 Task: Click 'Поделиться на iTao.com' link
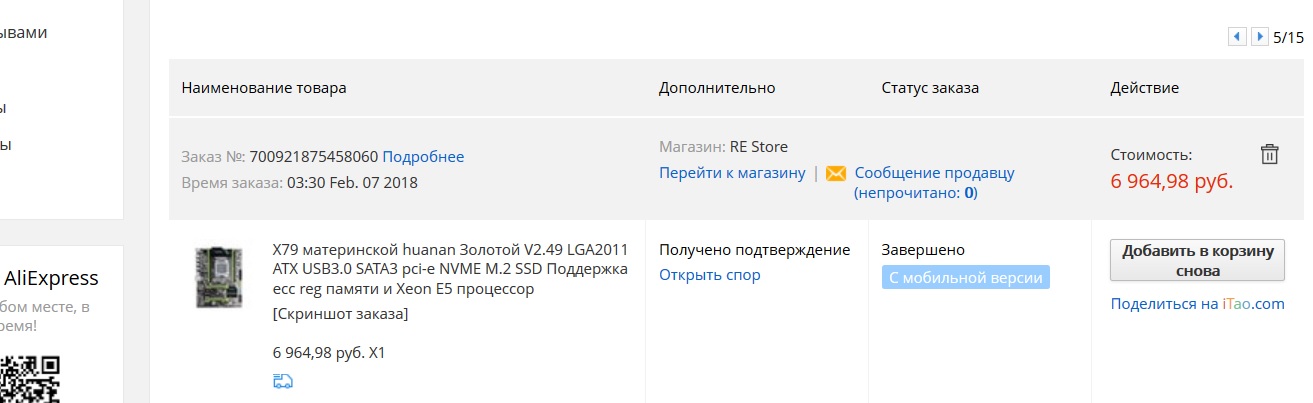(1197, 304)
